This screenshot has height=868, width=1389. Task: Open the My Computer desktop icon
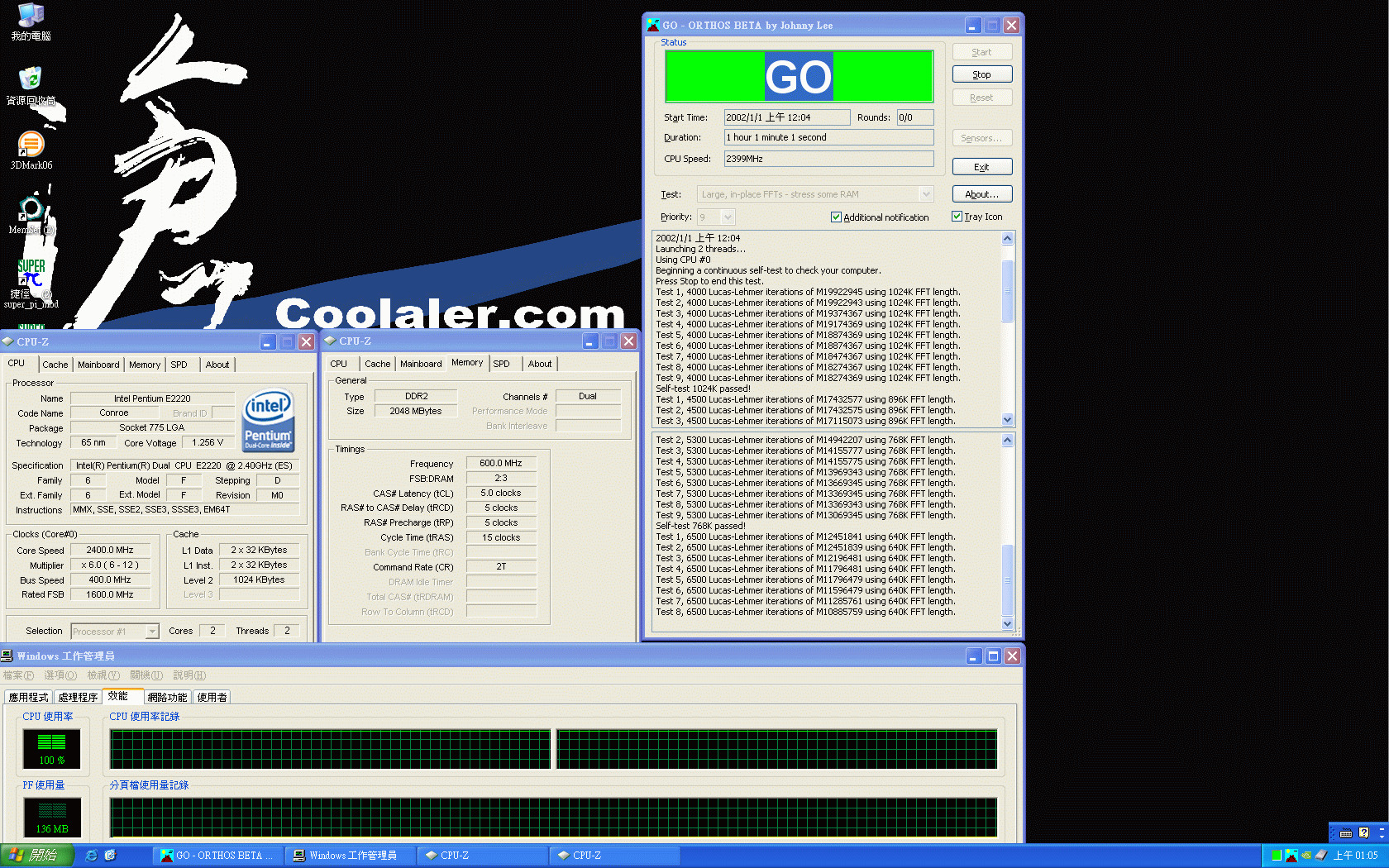coord(31,17)
